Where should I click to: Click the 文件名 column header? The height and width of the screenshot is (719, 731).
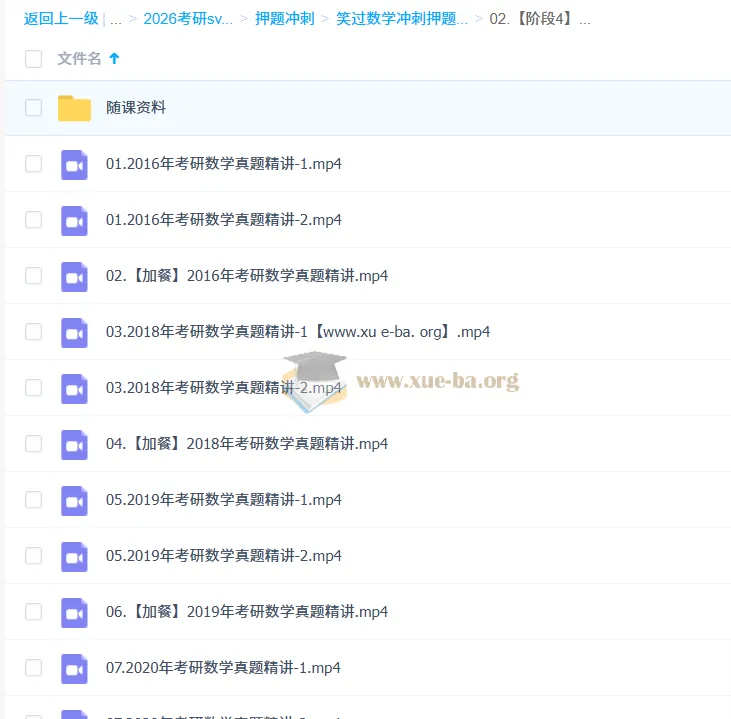pos(79,59)
